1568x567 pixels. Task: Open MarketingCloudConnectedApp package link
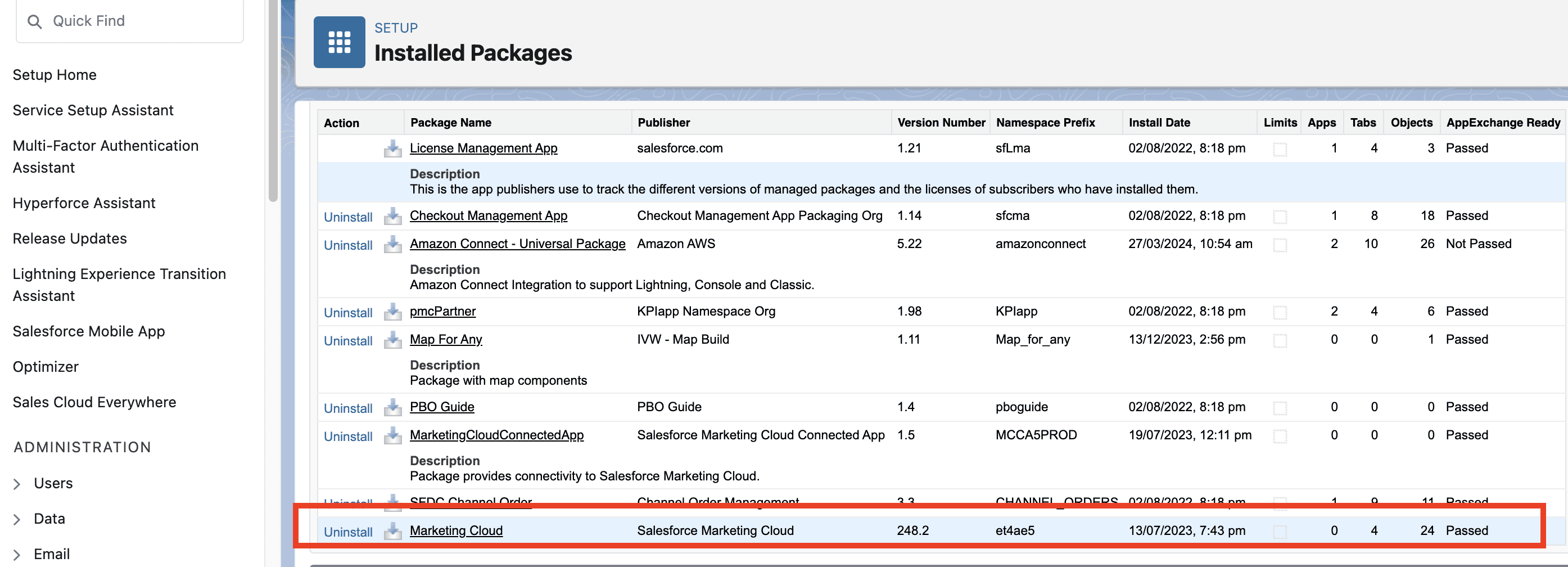496,435
